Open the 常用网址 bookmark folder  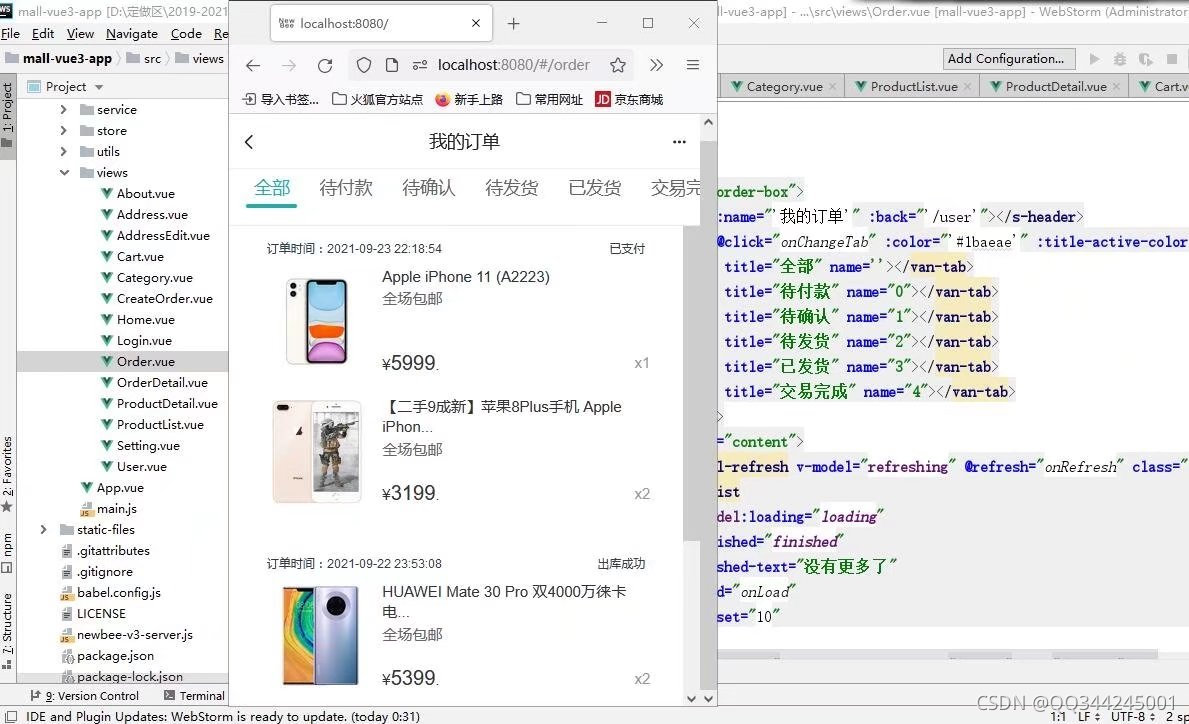[550, 99]
